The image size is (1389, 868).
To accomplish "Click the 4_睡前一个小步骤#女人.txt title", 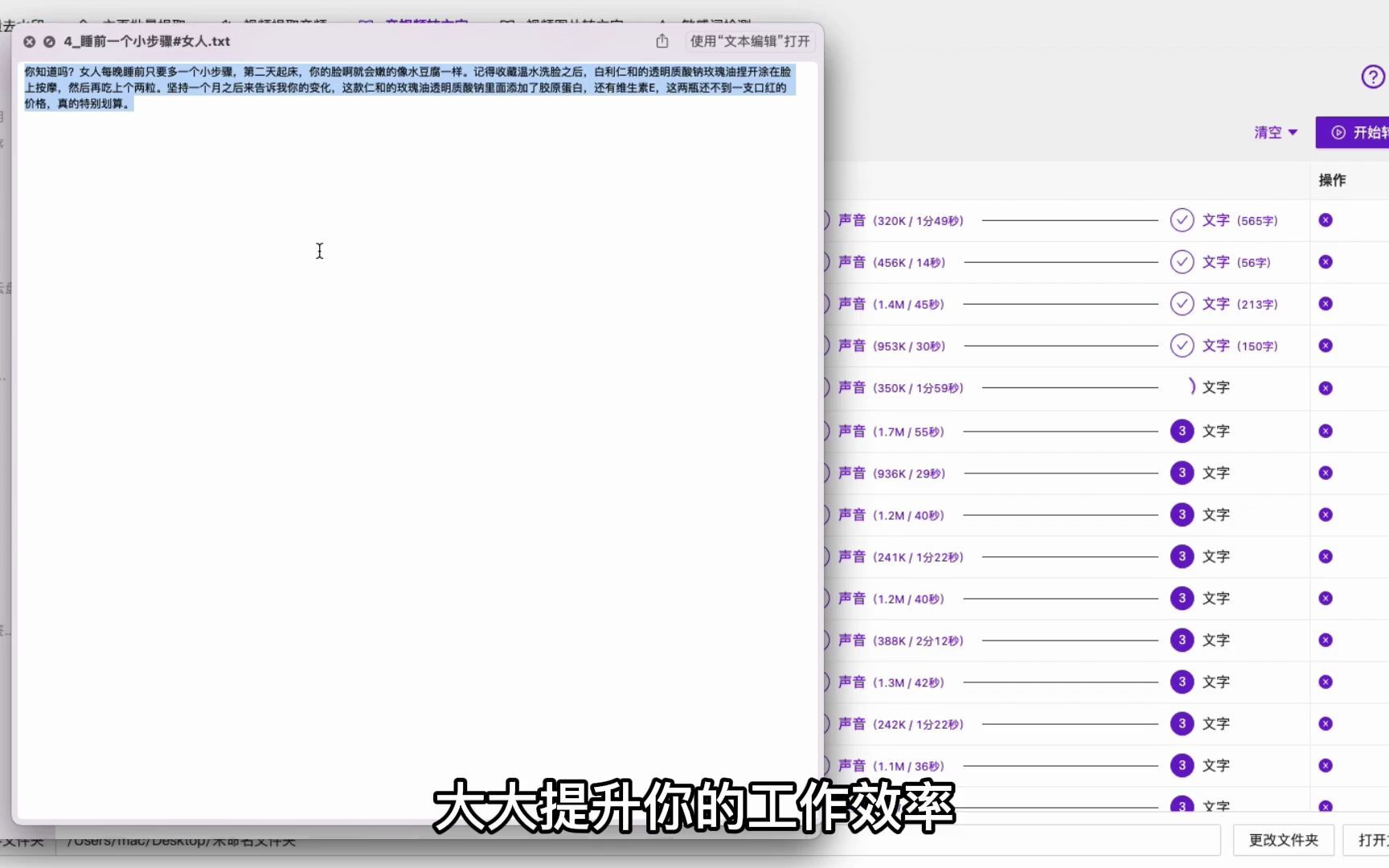I will (147, 41).
